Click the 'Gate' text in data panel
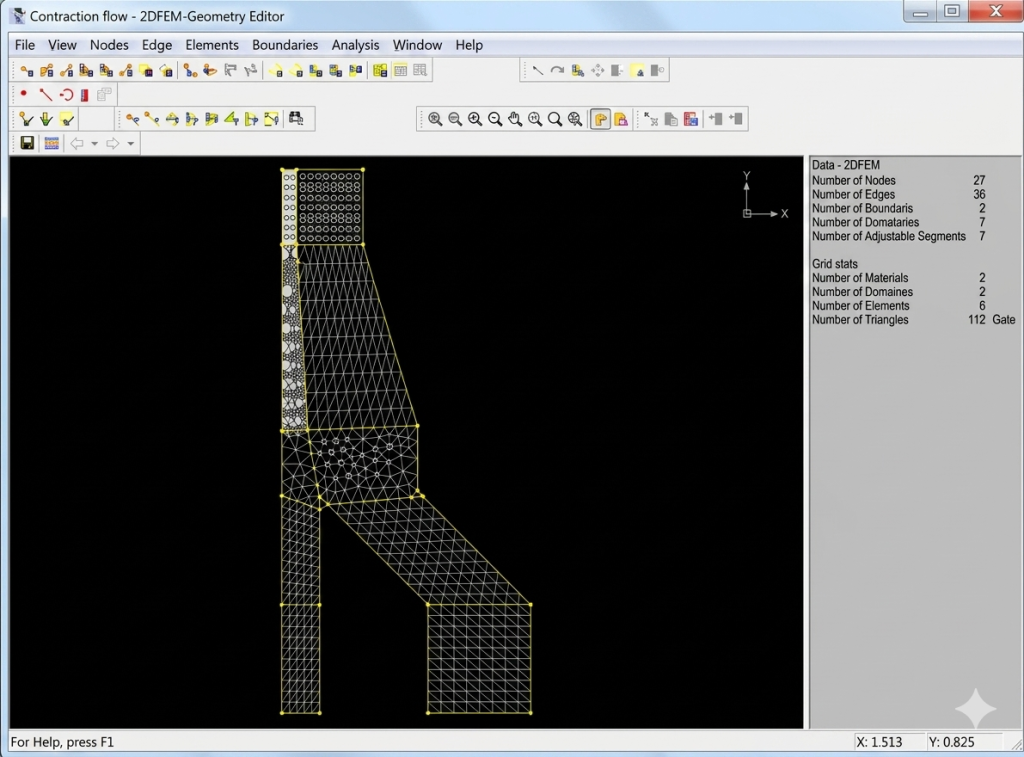1024x757 pixels. point(1004,319)
